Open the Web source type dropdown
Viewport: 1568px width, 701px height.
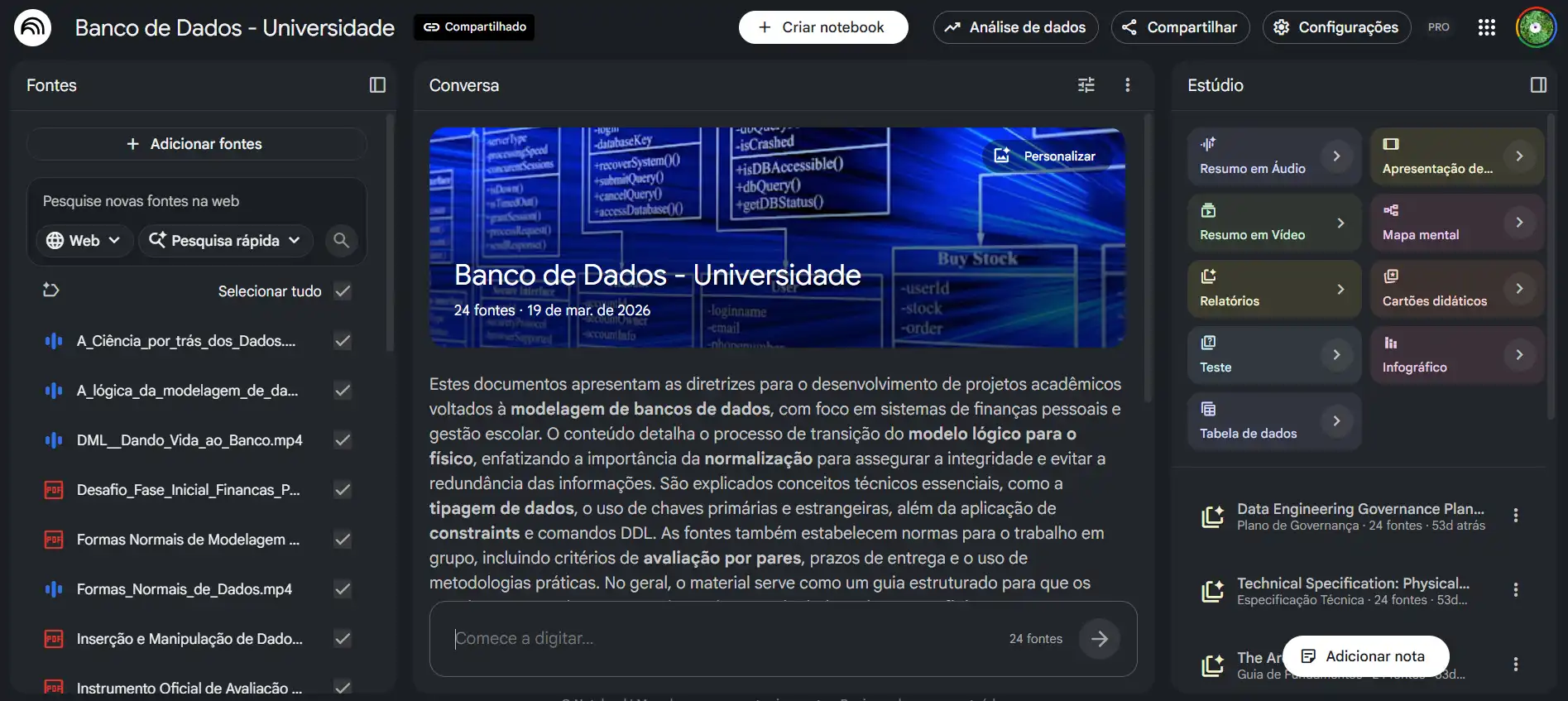coord(84,240)
